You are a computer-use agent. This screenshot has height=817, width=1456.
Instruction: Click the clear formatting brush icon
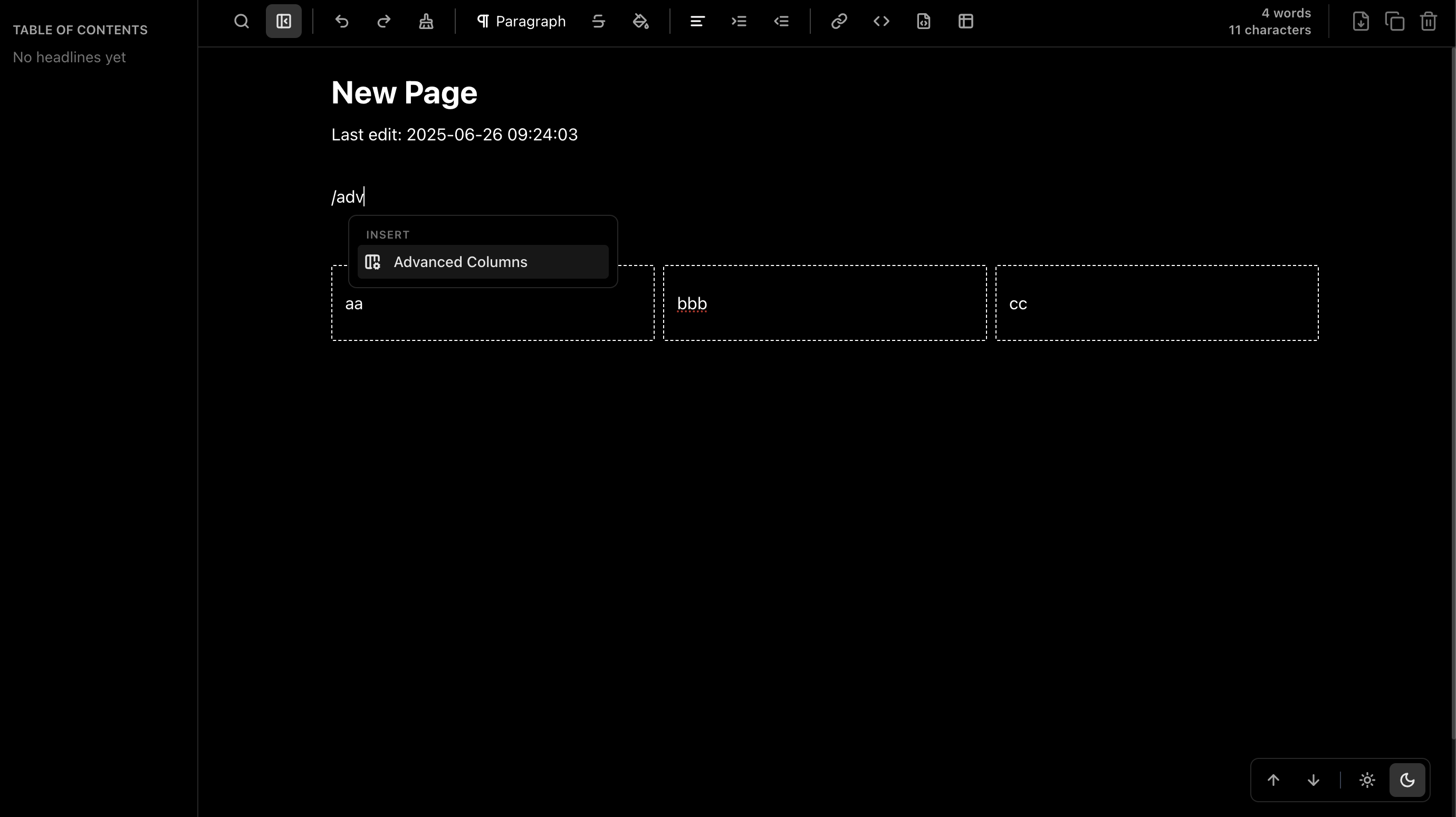coord(426,22)
